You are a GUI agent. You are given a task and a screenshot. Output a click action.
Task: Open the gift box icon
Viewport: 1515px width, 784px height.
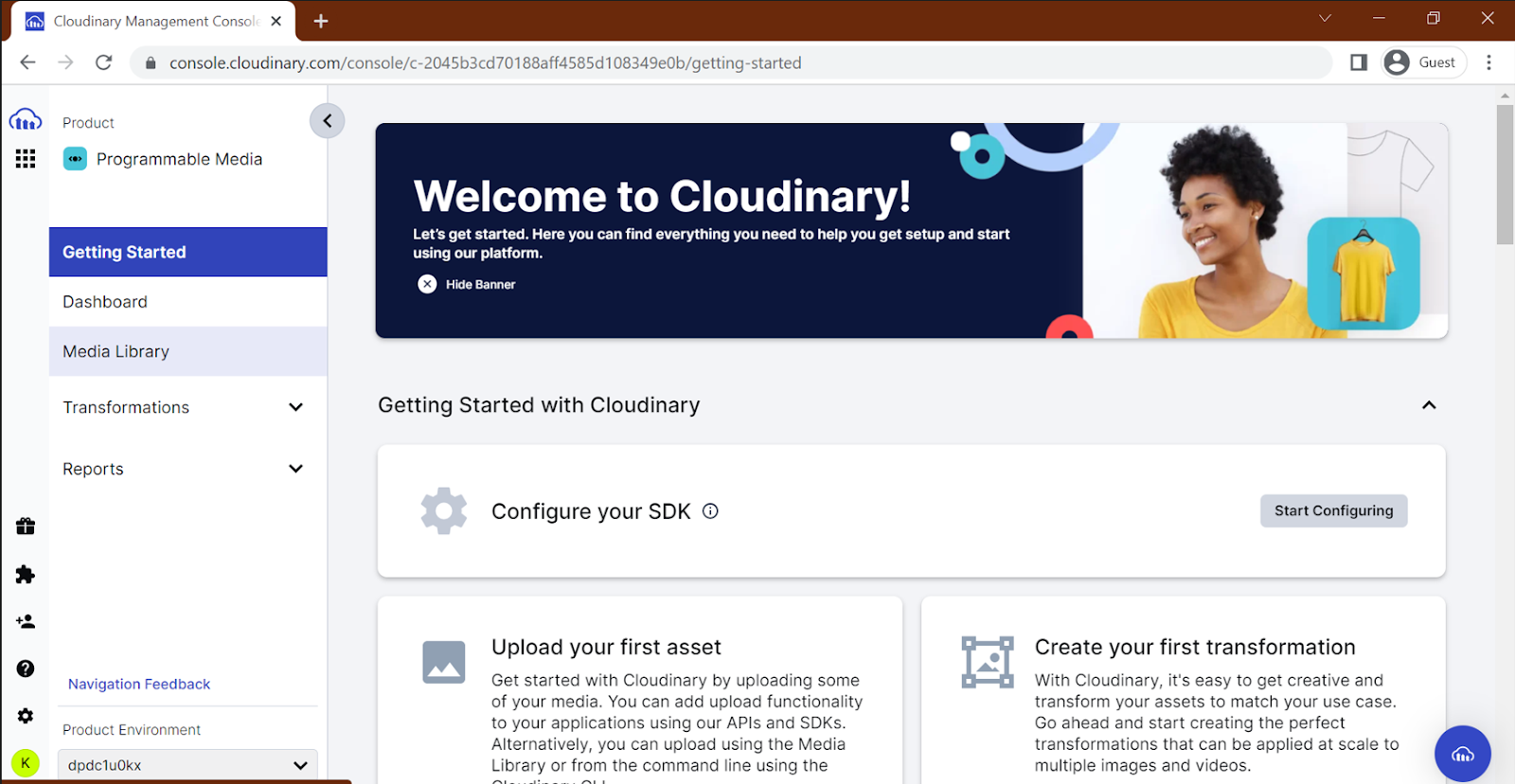tap(26, 526)
